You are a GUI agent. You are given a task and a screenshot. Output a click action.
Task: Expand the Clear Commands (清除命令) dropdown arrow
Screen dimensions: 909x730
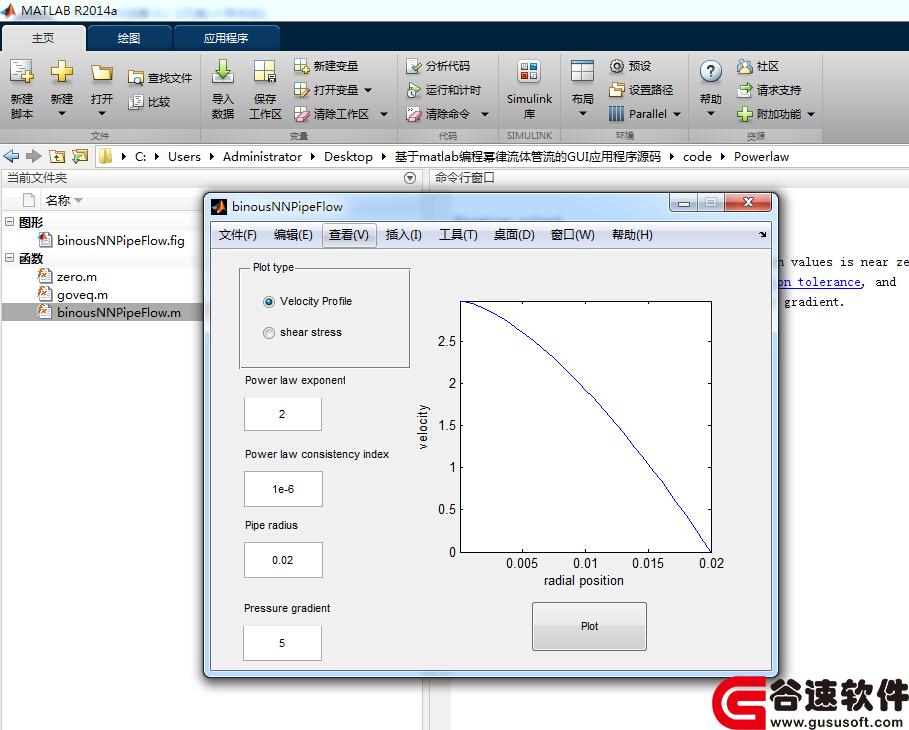485,114
